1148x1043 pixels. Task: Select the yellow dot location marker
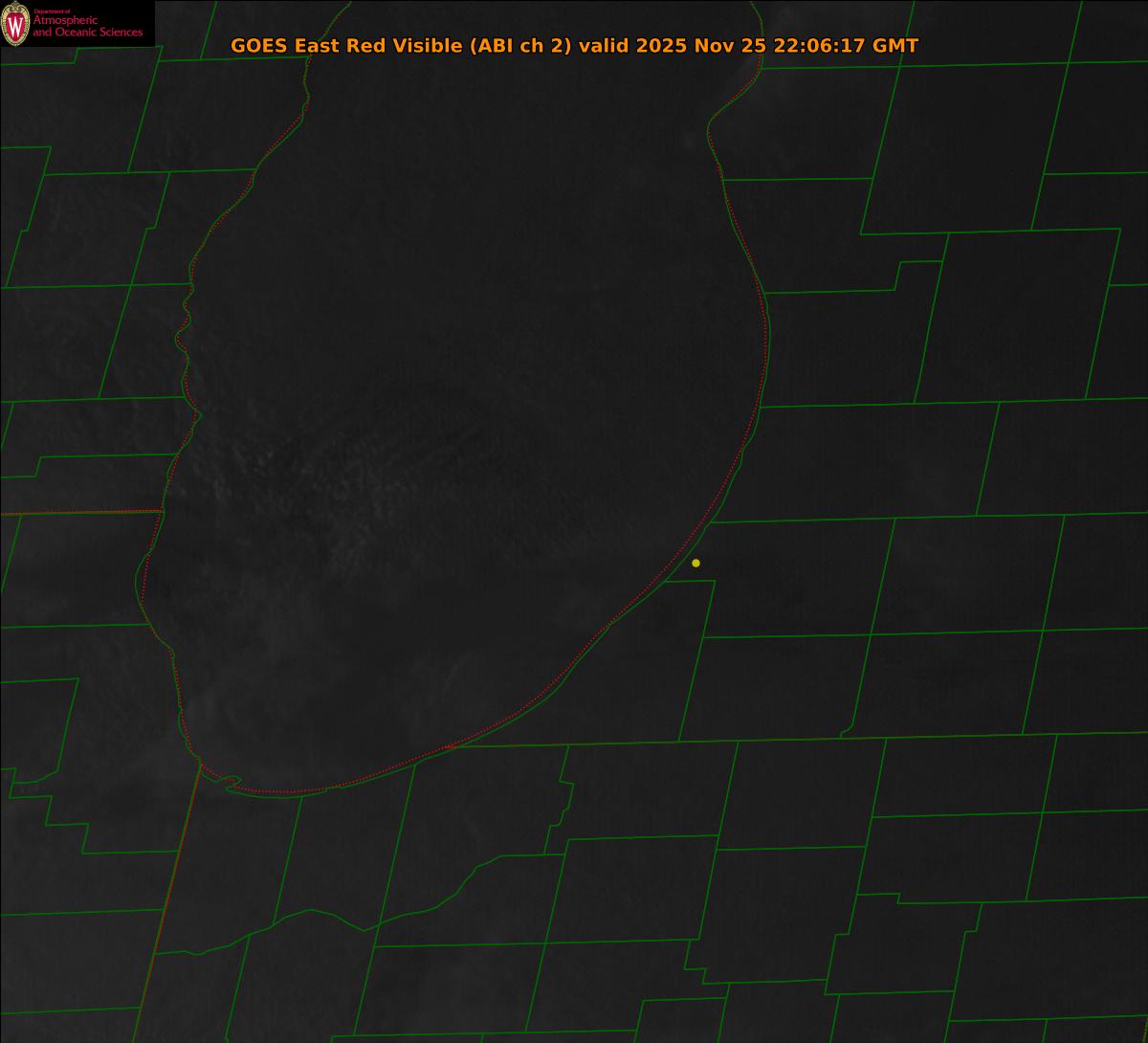point(695,563)
